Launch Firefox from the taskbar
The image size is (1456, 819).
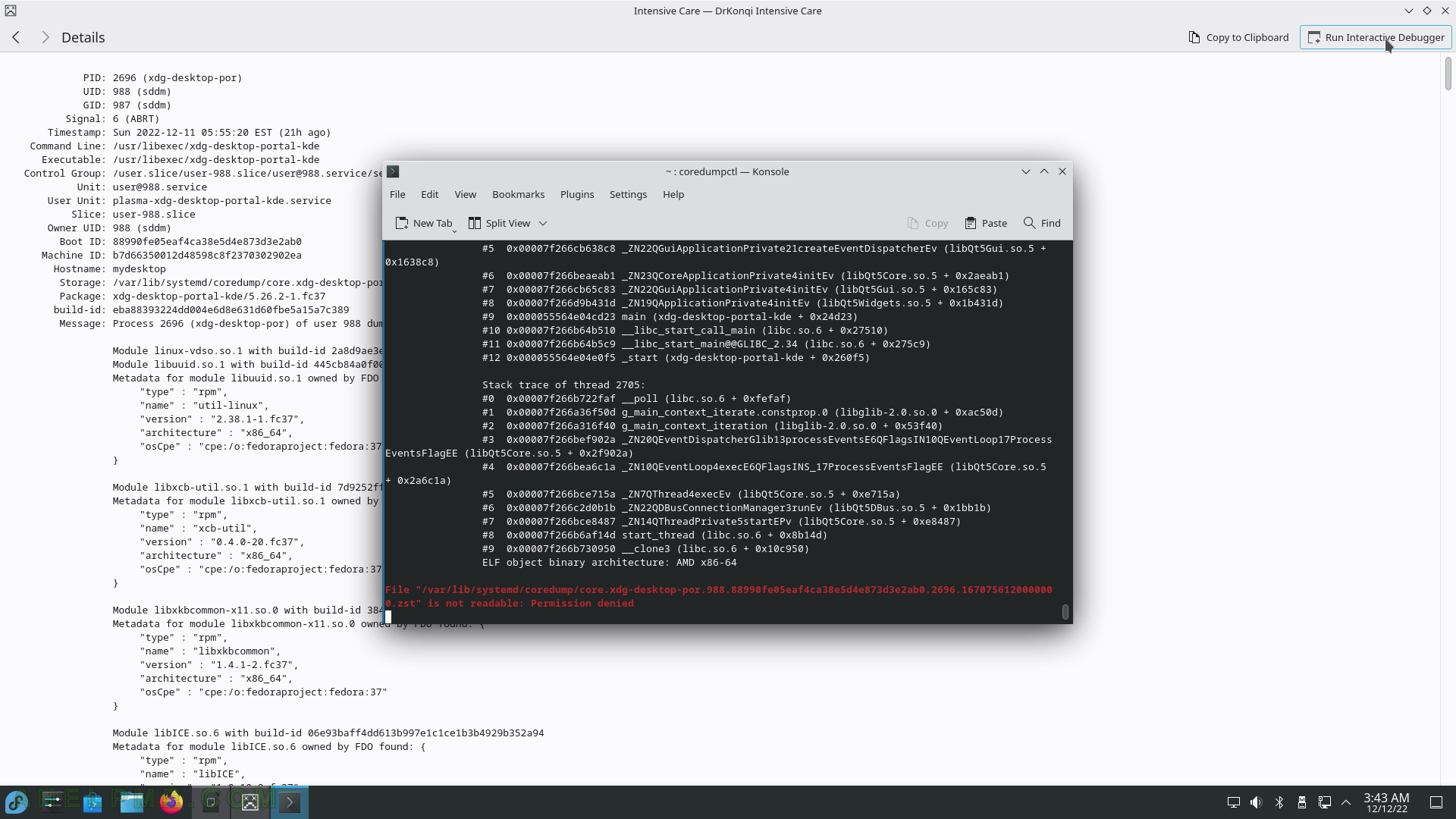[171, 802]
